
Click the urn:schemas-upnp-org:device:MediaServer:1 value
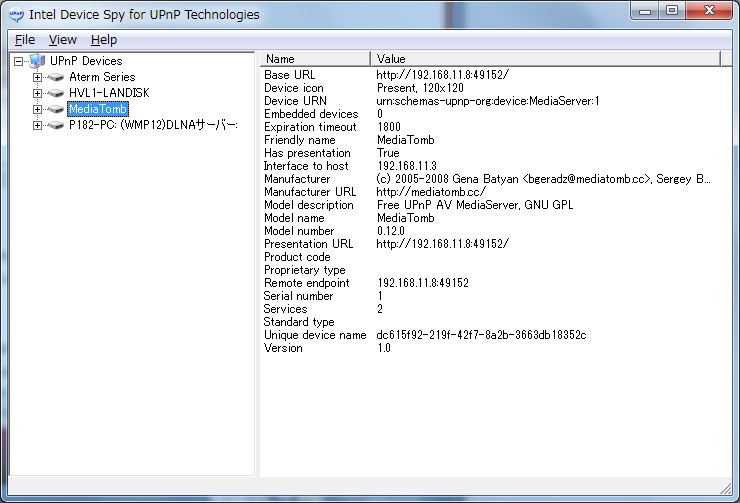tap(488, 101)
